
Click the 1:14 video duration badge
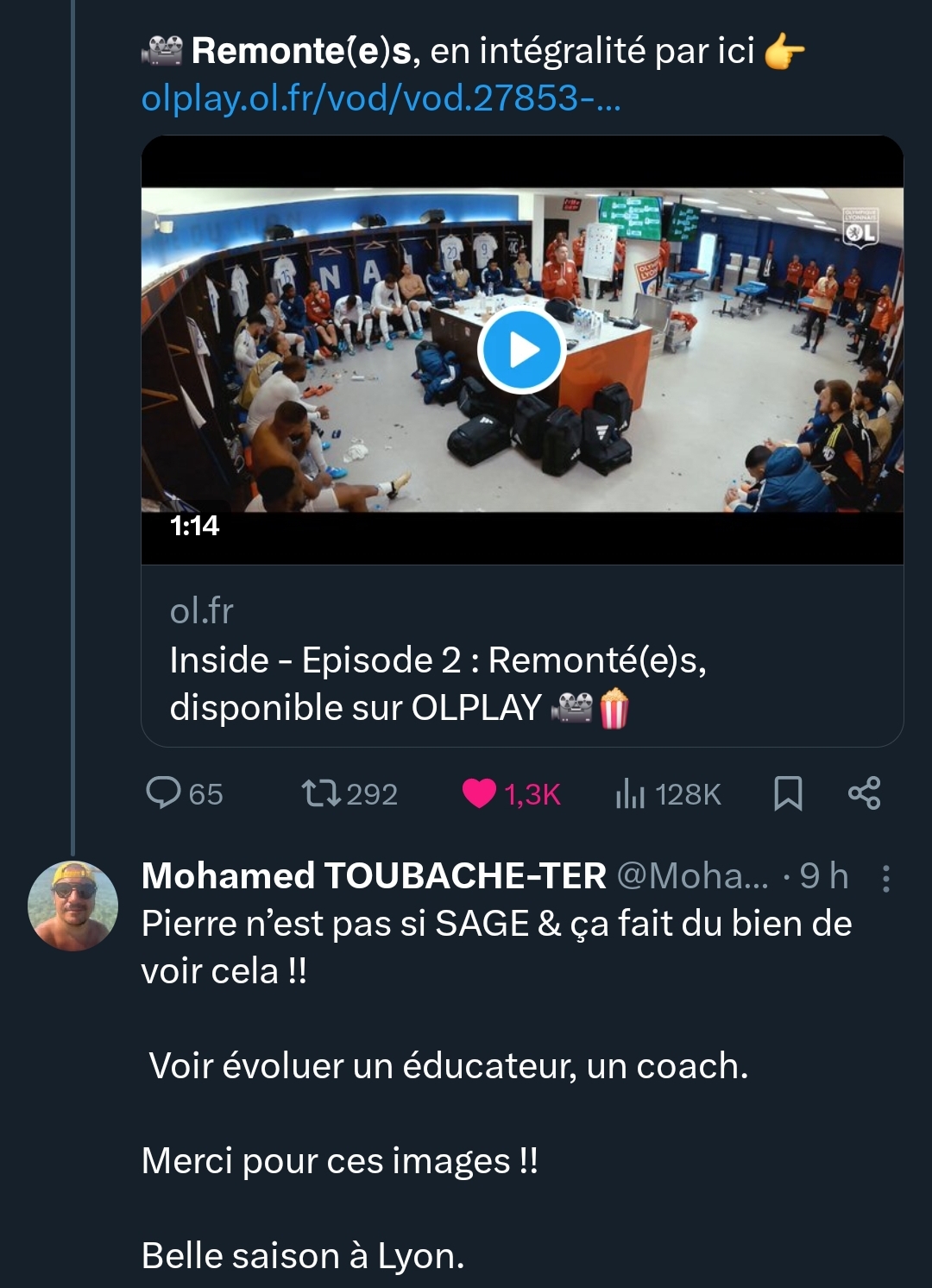(194, 526)
